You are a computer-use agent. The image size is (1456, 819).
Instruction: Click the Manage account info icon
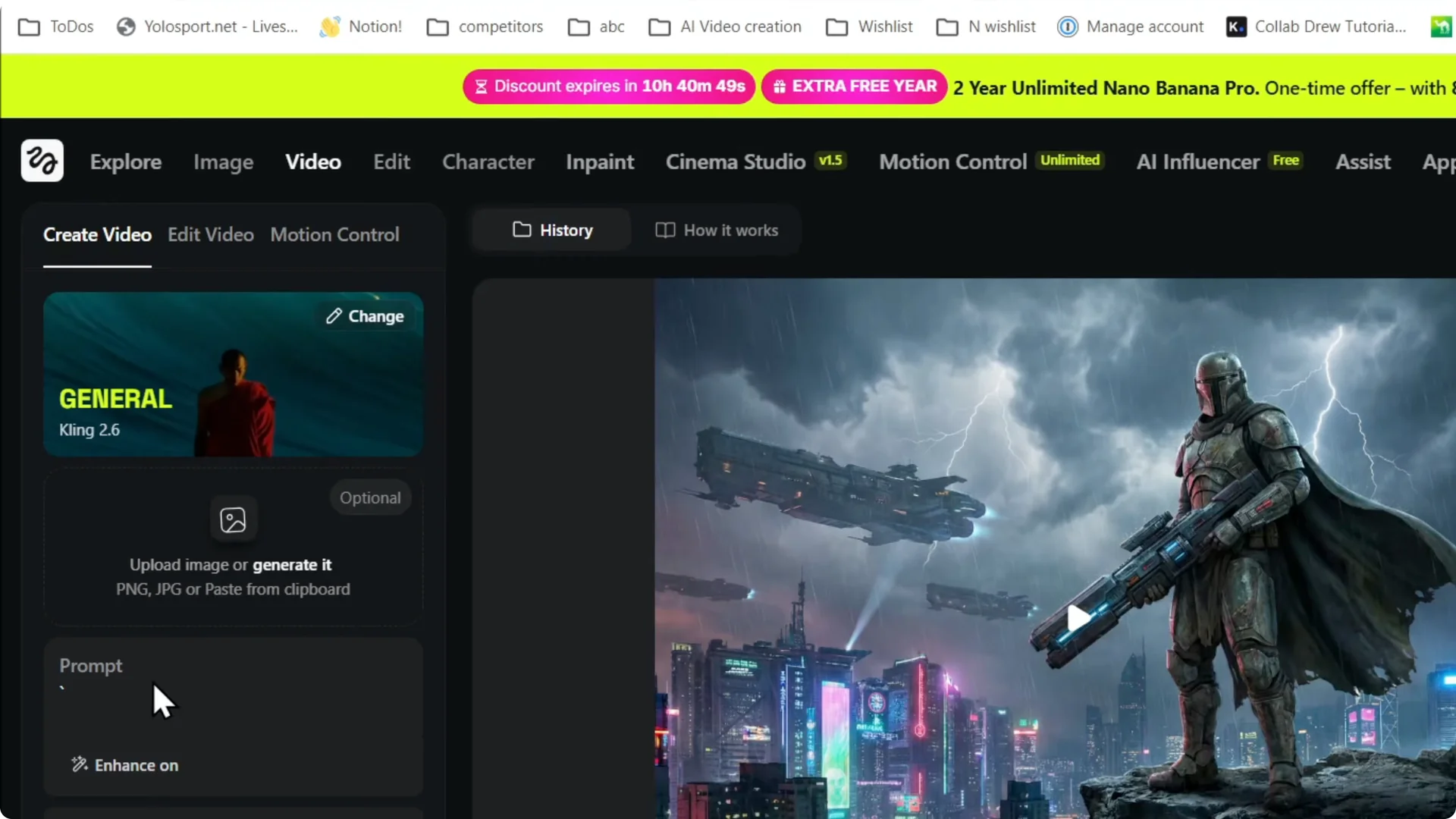tap(1068, 26)
